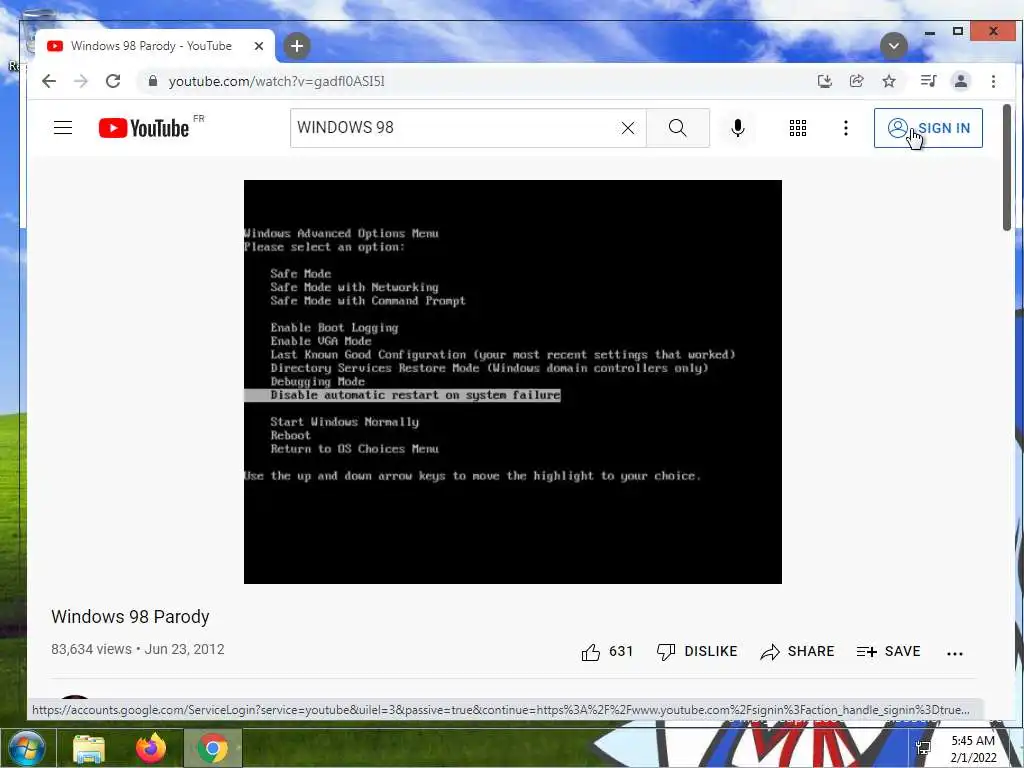Click the SHARE button
Image resolution: width=1024 pixels, height=768 pixels.
point(797,652)
